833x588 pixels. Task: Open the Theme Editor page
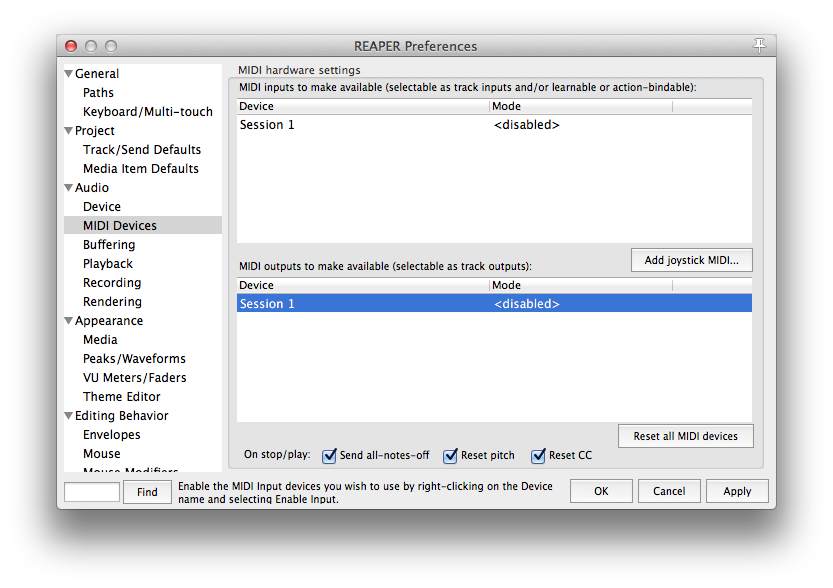(x=122, y=397)
